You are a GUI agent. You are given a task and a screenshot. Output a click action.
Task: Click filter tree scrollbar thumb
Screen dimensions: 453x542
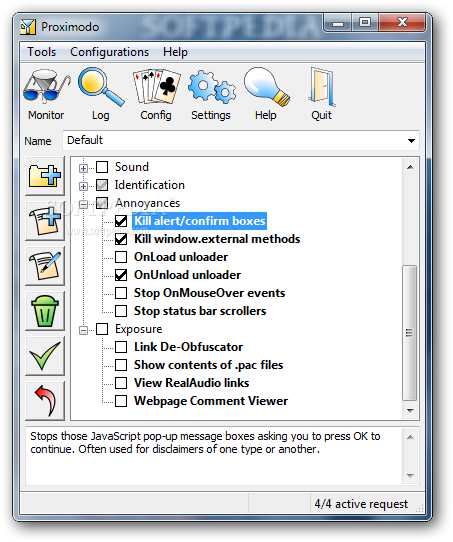click(x=410, y=332)
